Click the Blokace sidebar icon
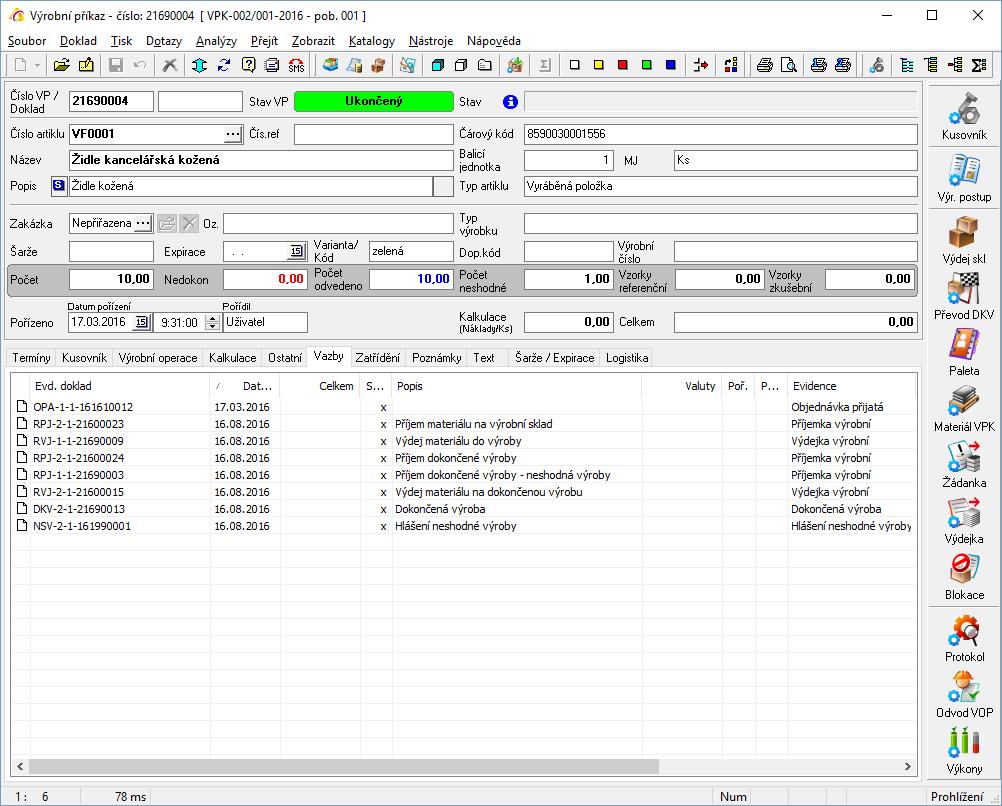This screenshot has height=806, width=1002. (x=964, y=576)
